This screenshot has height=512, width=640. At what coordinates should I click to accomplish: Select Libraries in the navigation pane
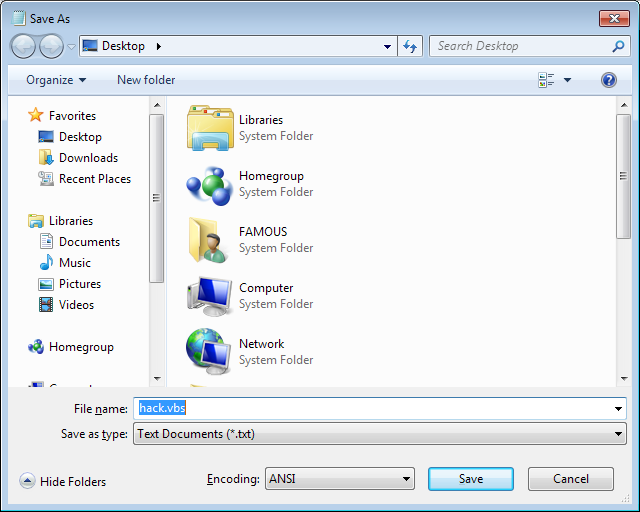[71, 220]
